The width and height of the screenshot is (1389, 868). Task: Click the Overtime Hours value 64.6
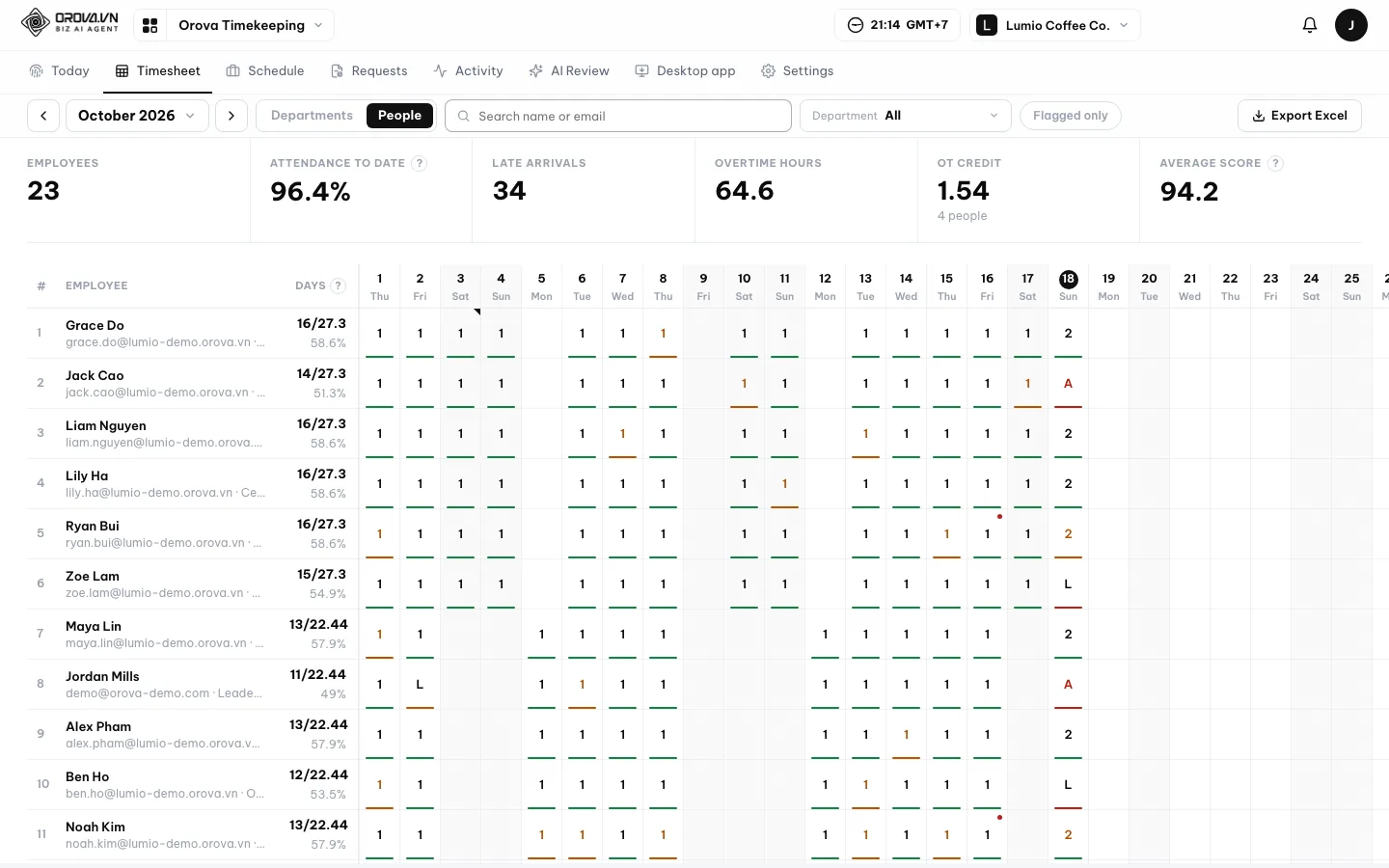tap(745, 191)
